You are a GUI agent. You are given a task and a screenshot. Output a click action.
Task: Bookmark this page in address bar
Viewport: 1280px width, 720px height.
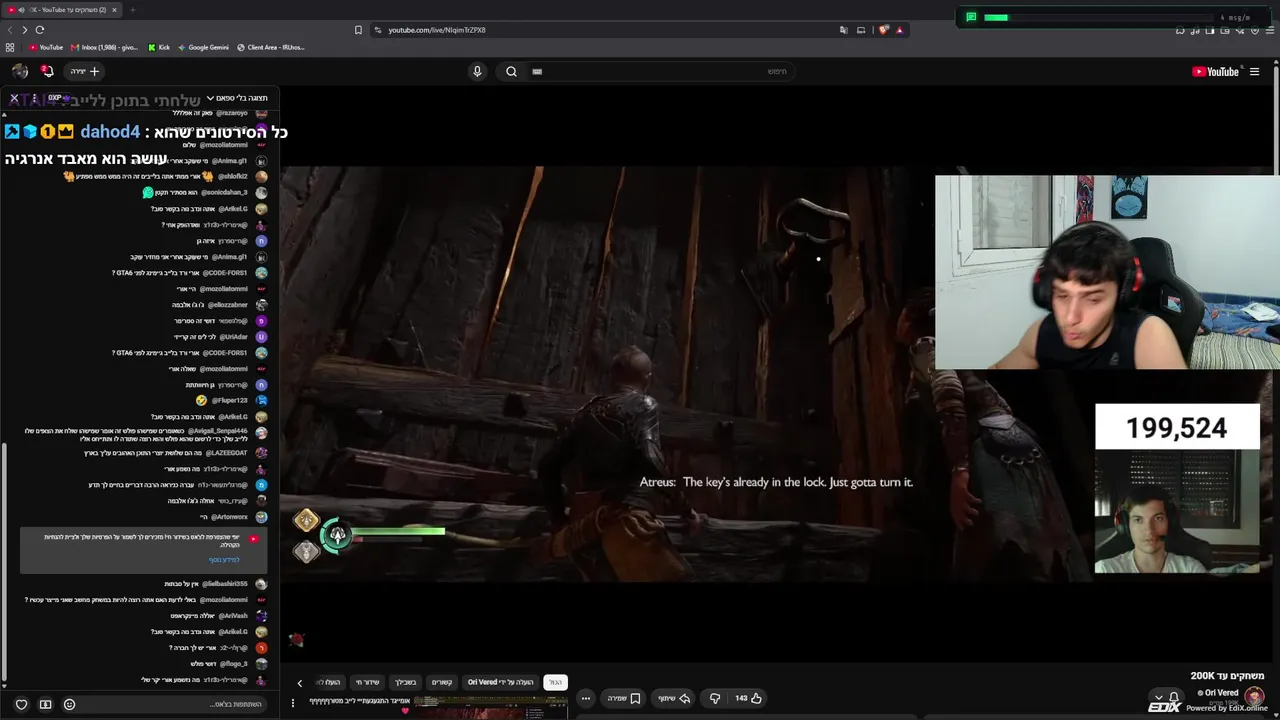pos(358,30)
